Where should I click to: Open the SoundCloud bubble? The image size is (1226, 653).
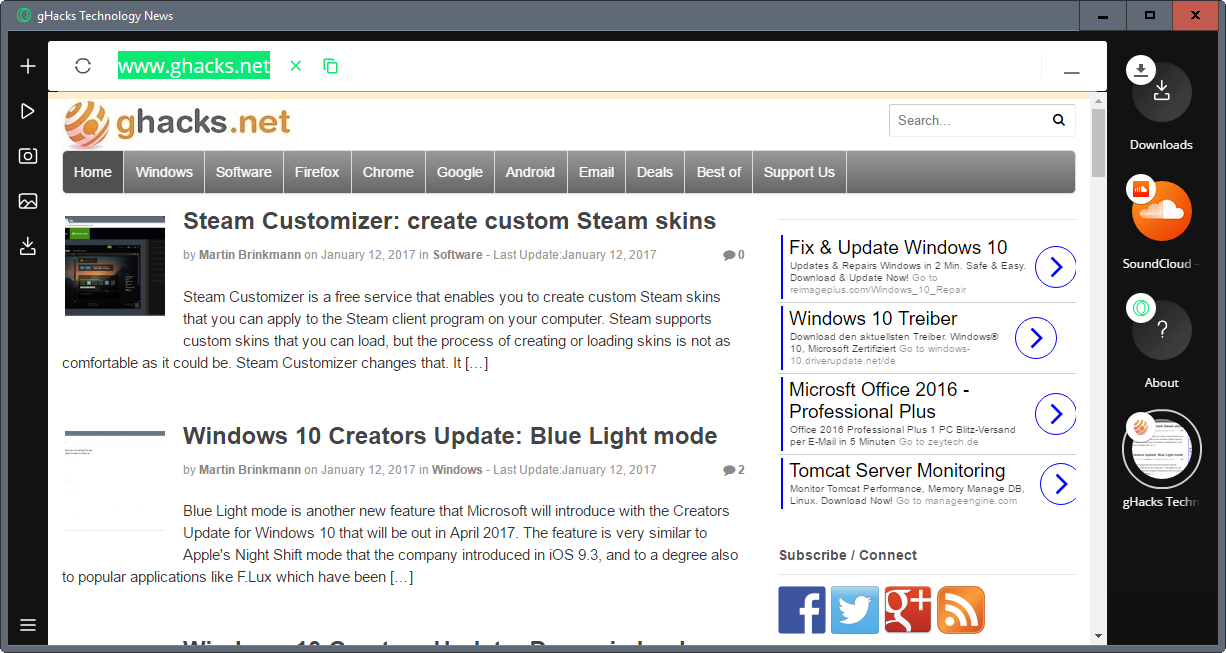(1161, 211)
